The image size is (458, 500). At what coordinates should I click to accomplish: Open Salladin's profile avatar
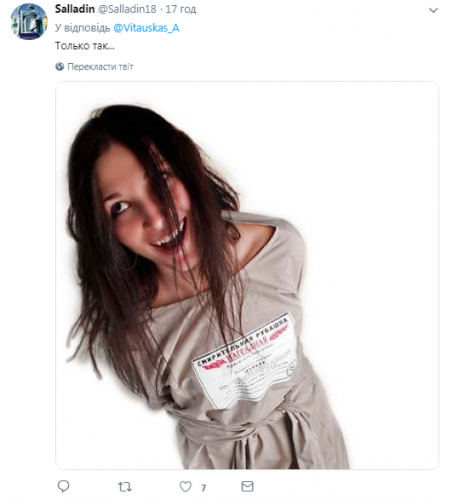coord(29,22)
